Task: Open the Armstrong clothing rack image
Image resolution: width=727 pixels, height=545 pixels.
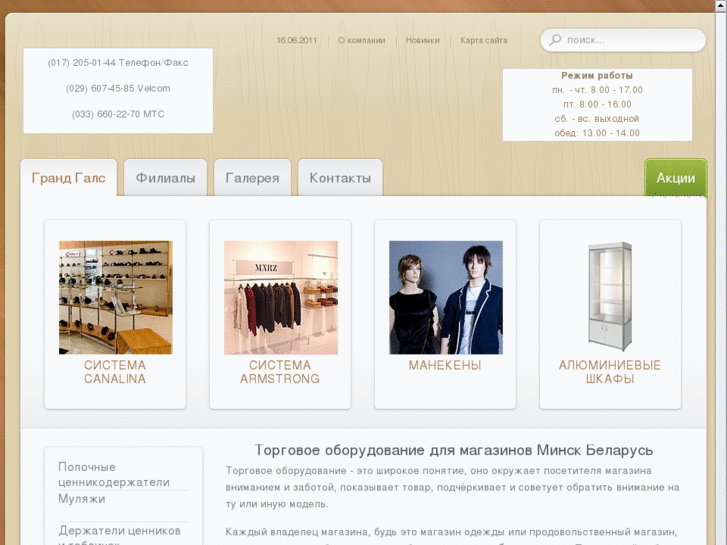Action: tap(281, 297)
